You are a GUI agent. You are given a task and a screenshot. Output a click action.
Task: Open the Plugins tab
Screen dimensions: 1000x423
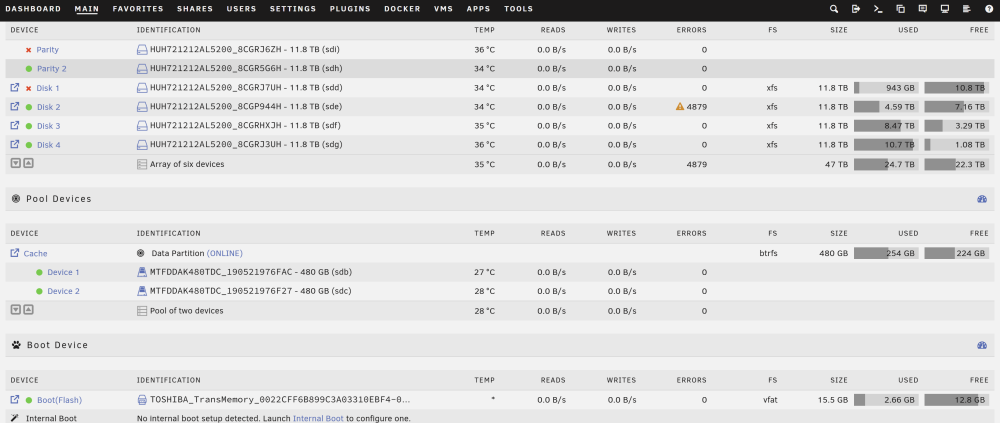(350, 9)
